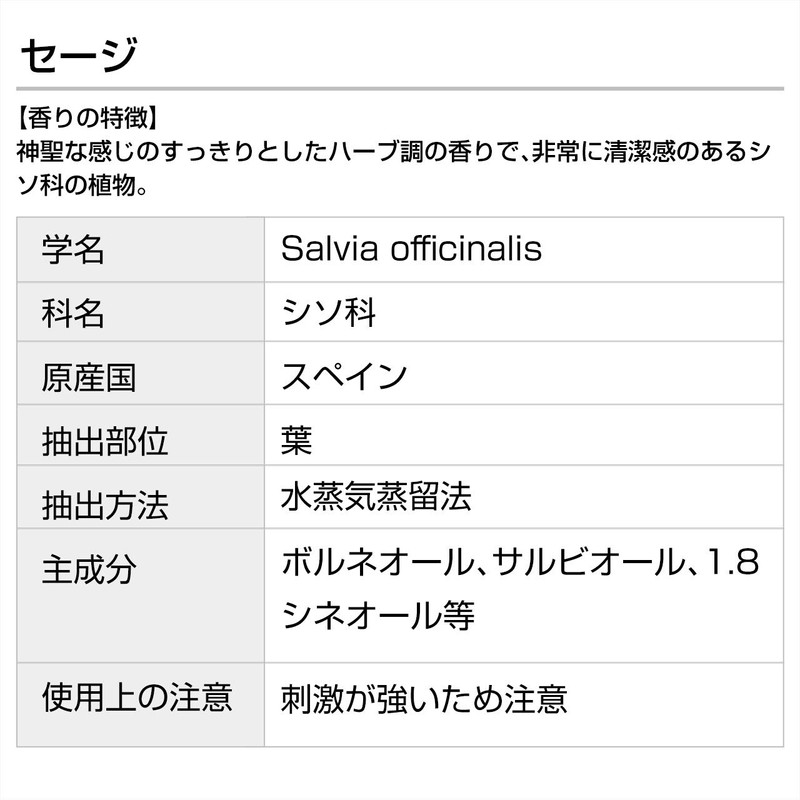
Task: Click the 葉 value cell
Action: (298, 441)
